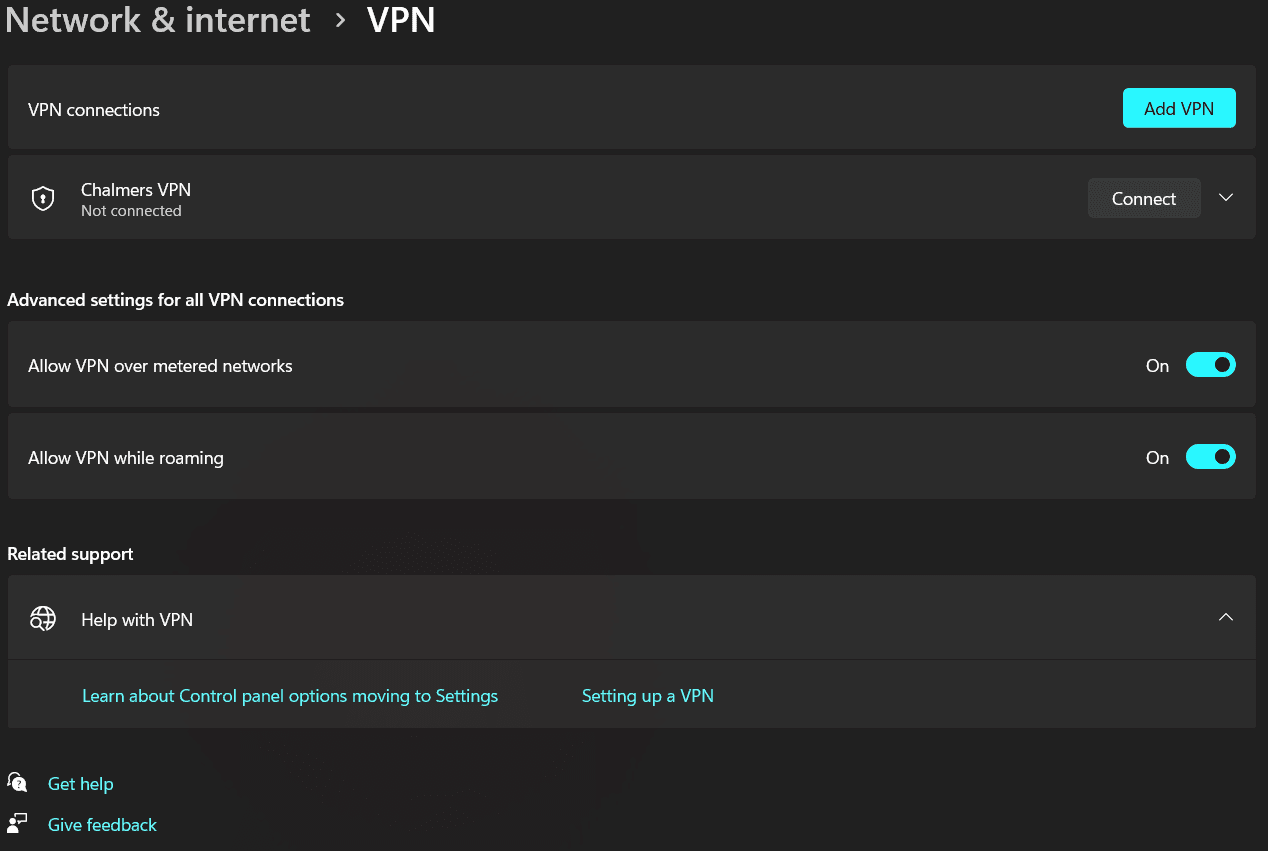Disable Allow VPN over metered networks toggle
The image size is (1268, 851).
coord(1210,365)
